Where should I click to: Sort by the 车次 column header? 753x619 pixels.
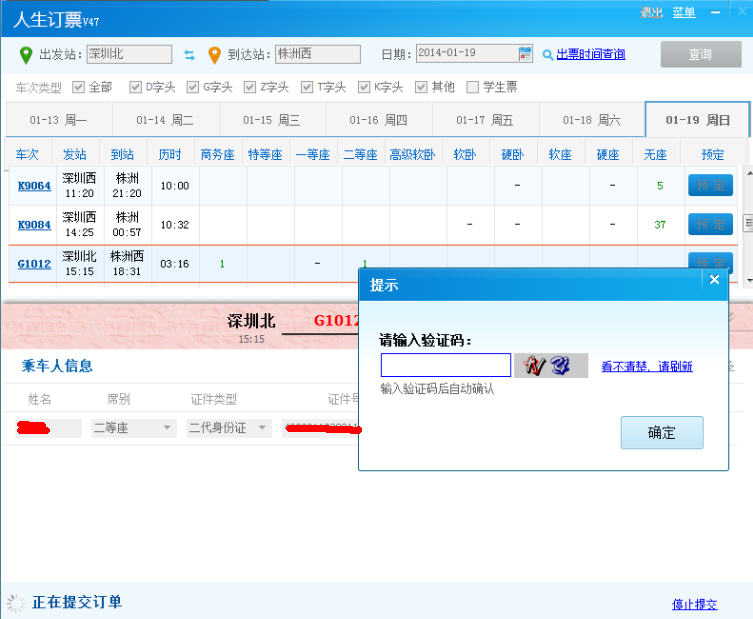pyautogui.click(x=27, y=154)
